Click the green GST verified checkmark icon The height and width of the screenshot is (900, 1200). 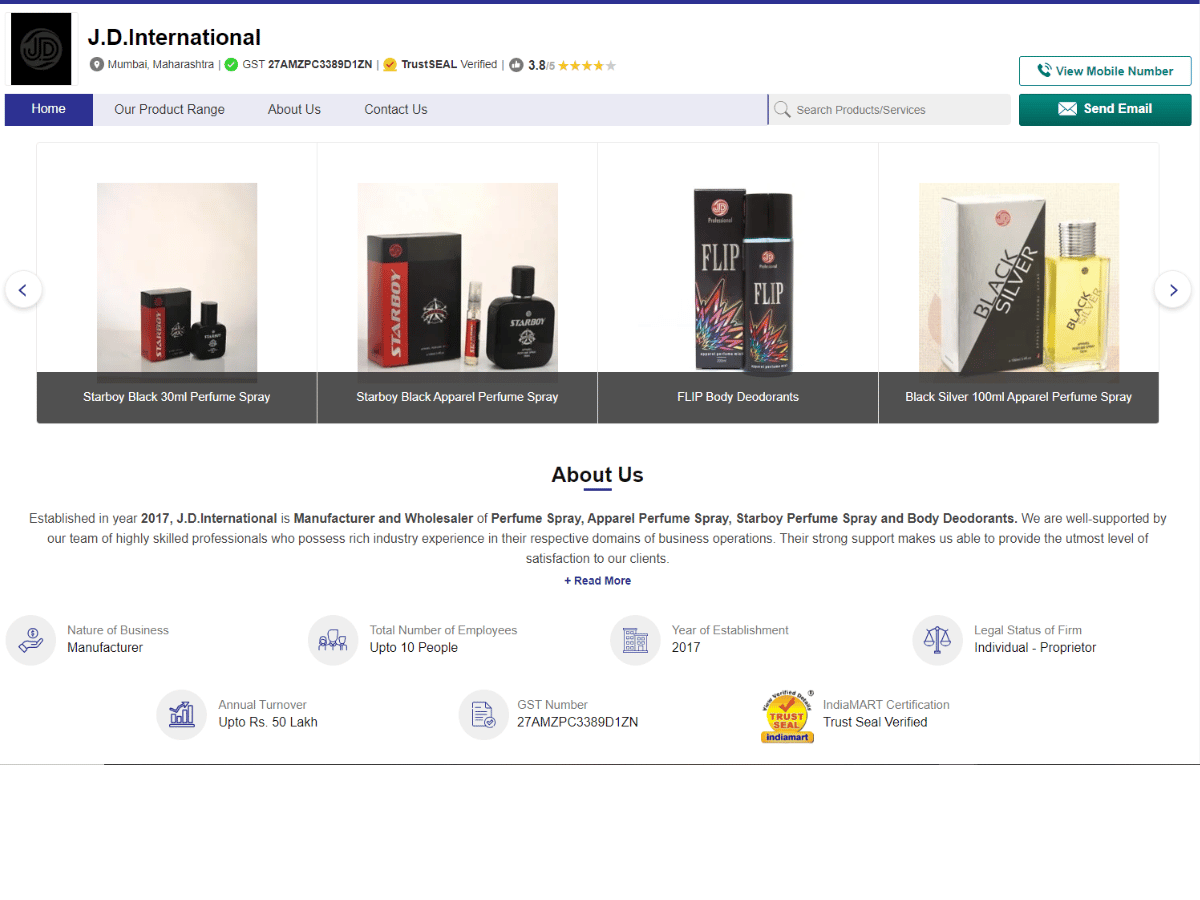coord(230,64)
